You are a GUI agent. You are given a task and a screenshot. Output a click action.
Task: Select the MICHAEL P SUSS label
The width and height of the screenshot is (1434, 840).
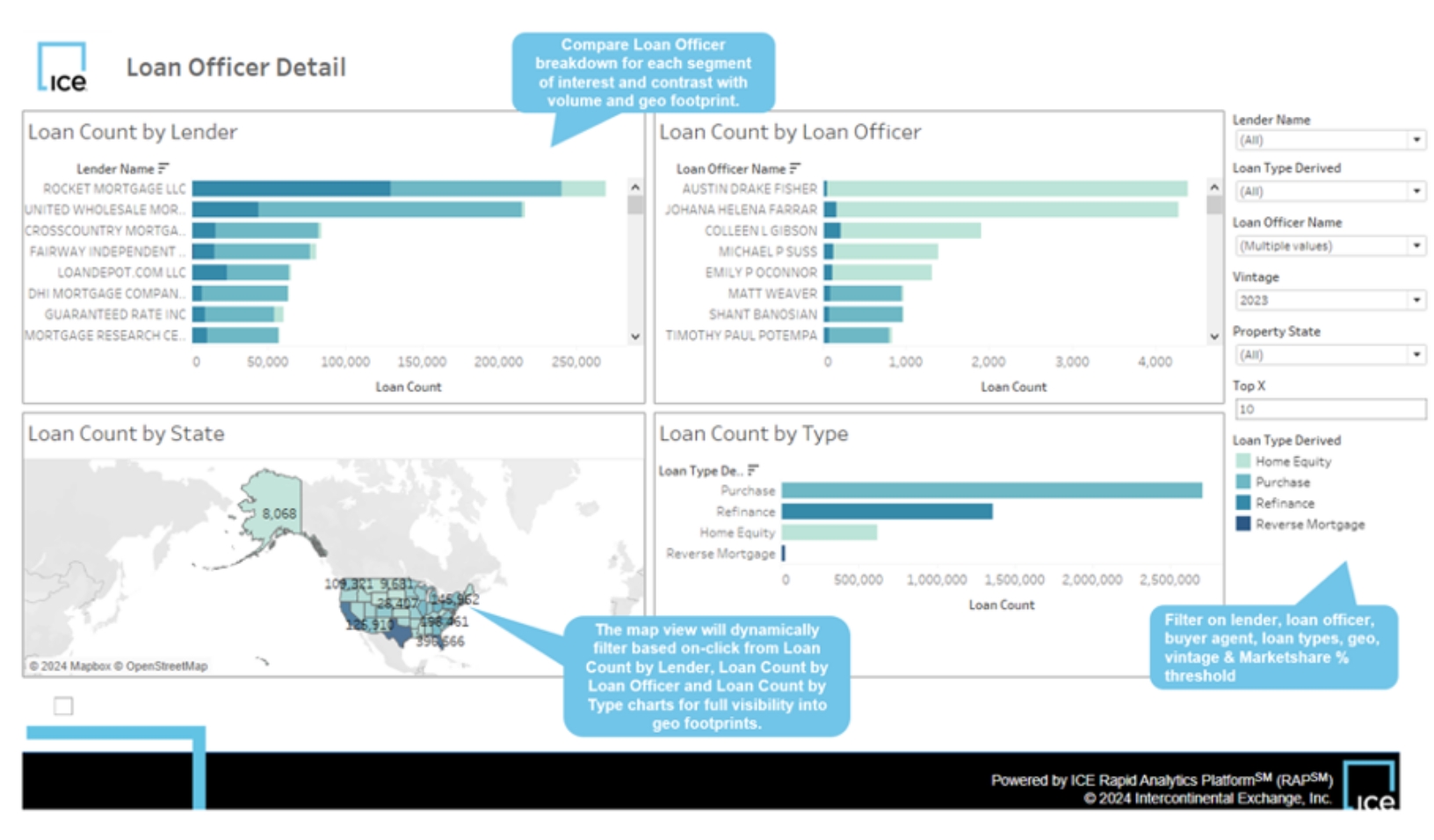768,251
